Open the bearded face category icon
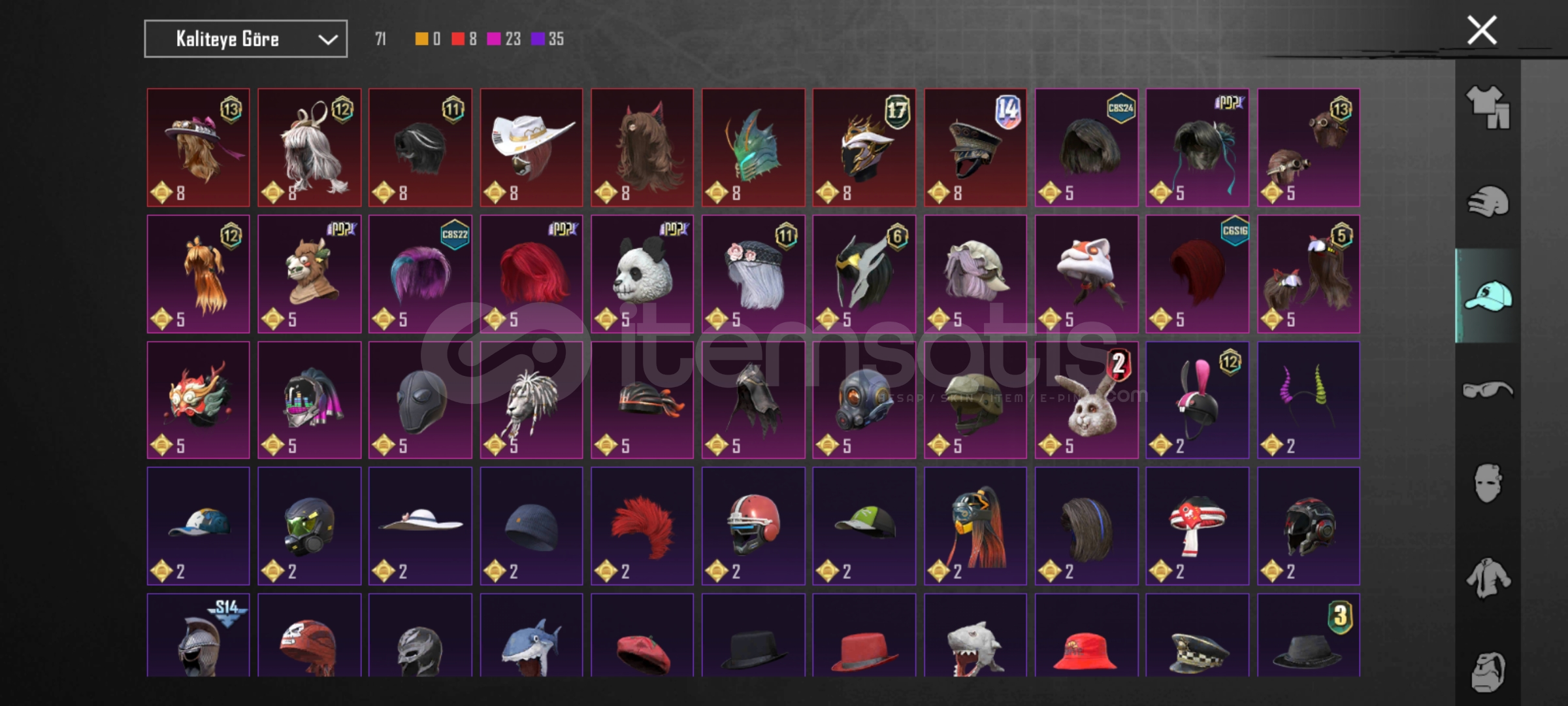Screen dimensions: 1568x706 coord(1488,671)
